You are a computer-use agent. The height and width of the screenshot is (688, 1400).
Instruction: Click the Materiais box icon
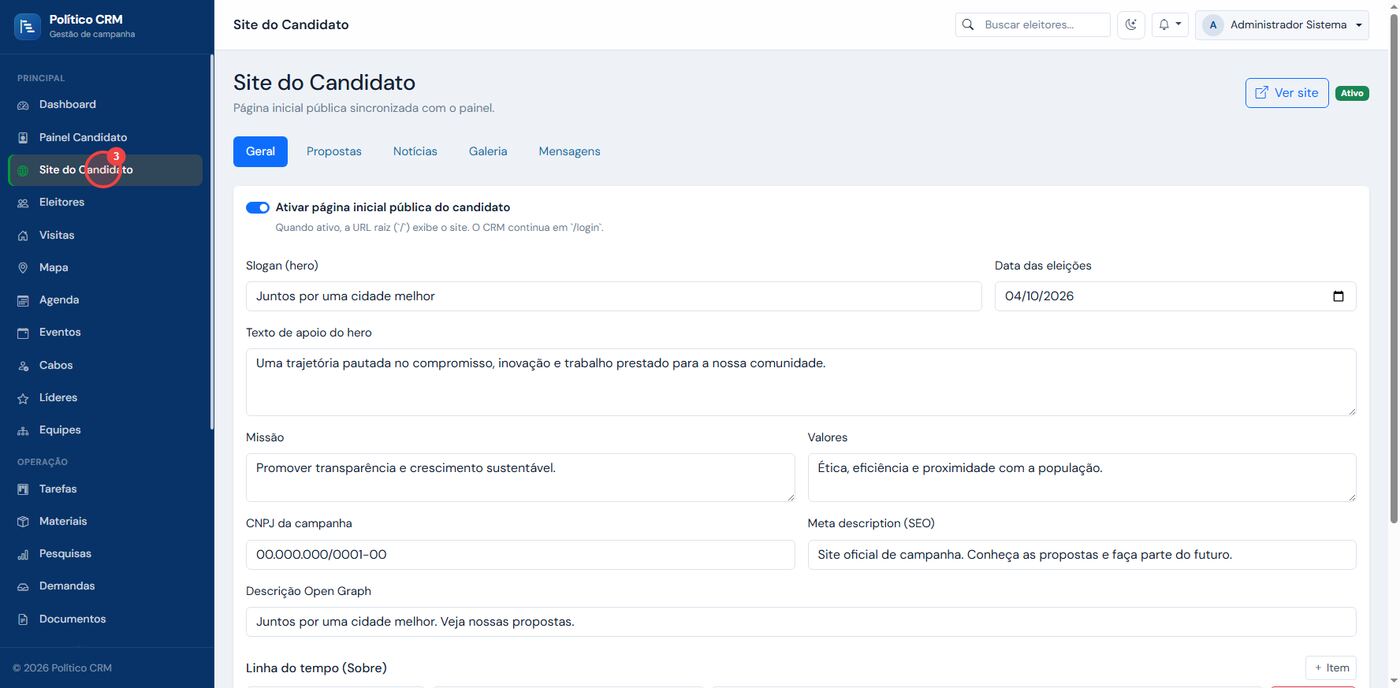pyautogui.click(x=23, y=522)
